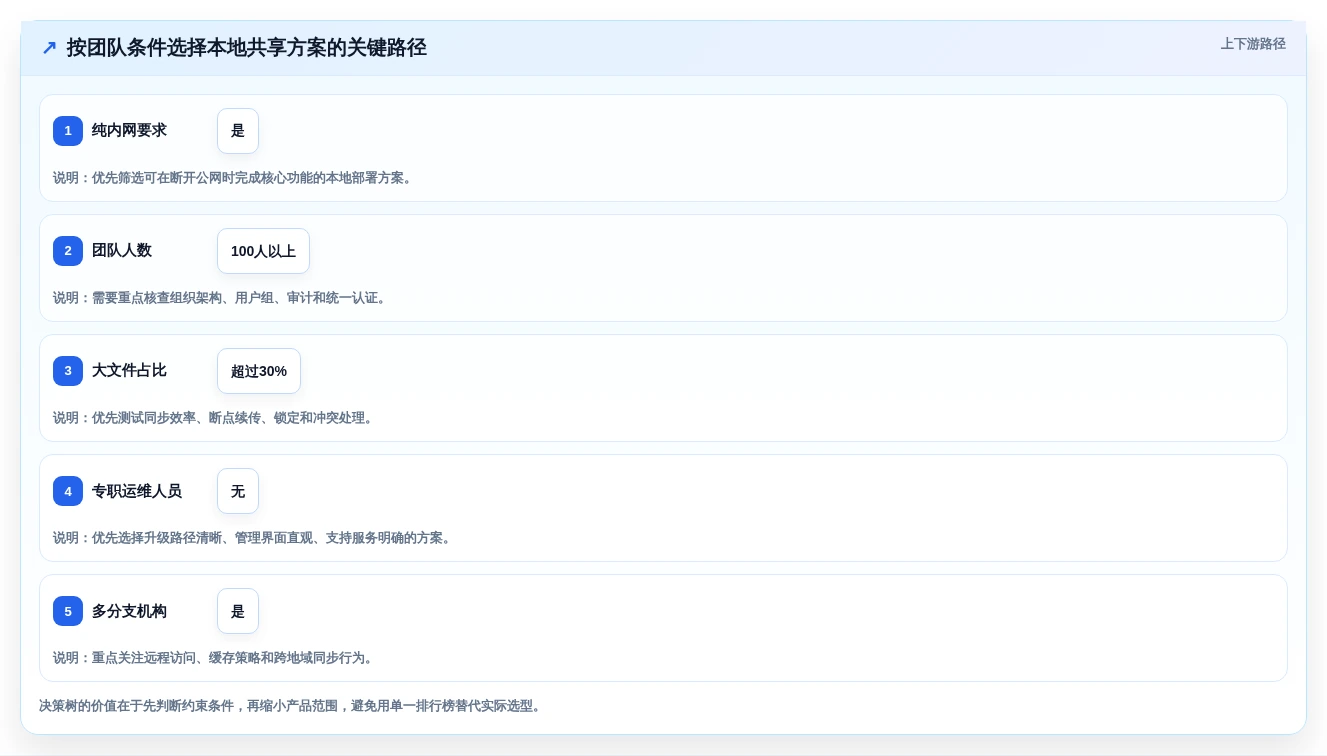Click the step 5 number badge

point(68,611)
